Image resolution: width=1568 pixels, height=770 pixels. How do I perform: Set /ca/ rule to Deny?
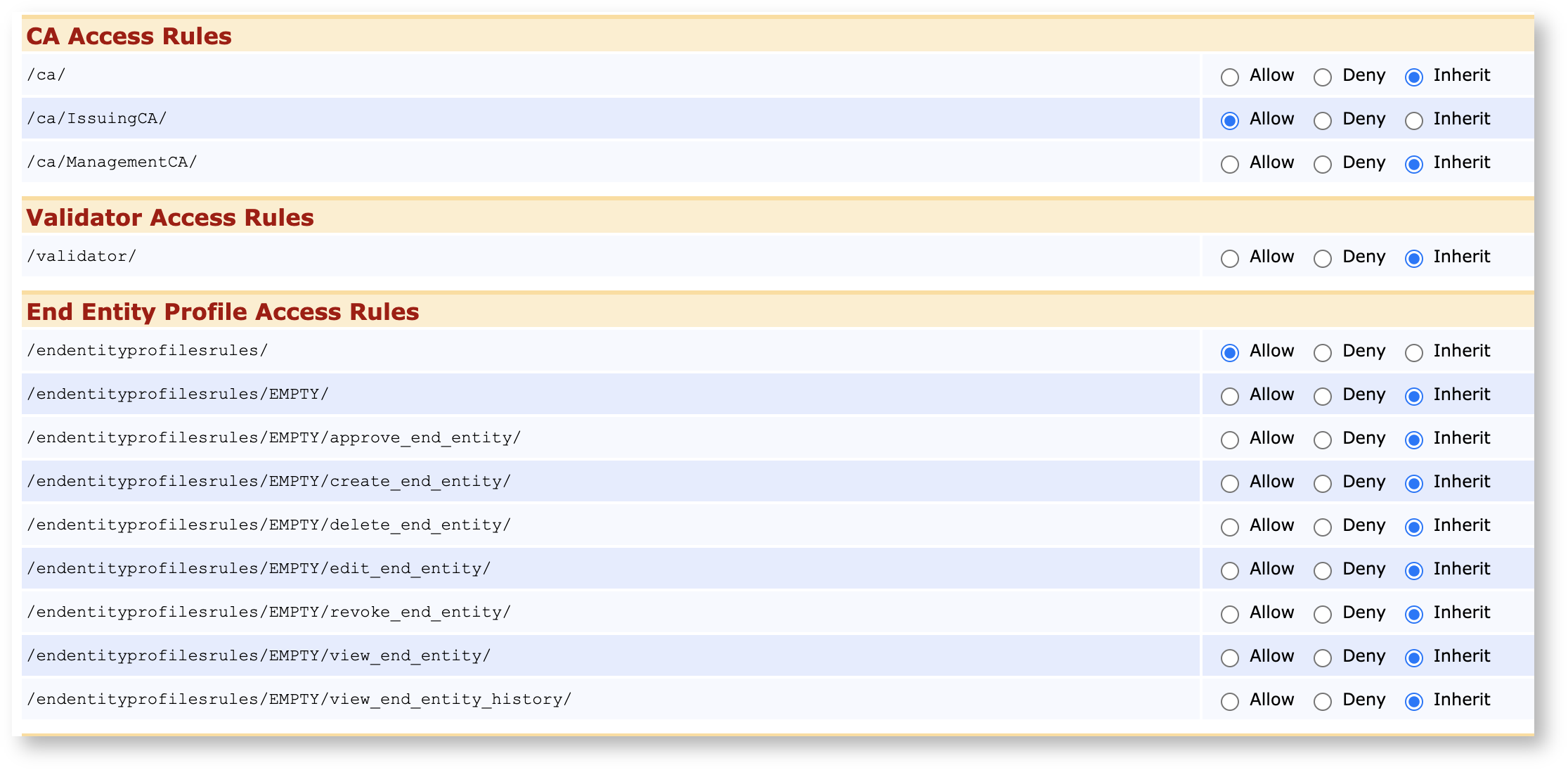(1323, 77)
